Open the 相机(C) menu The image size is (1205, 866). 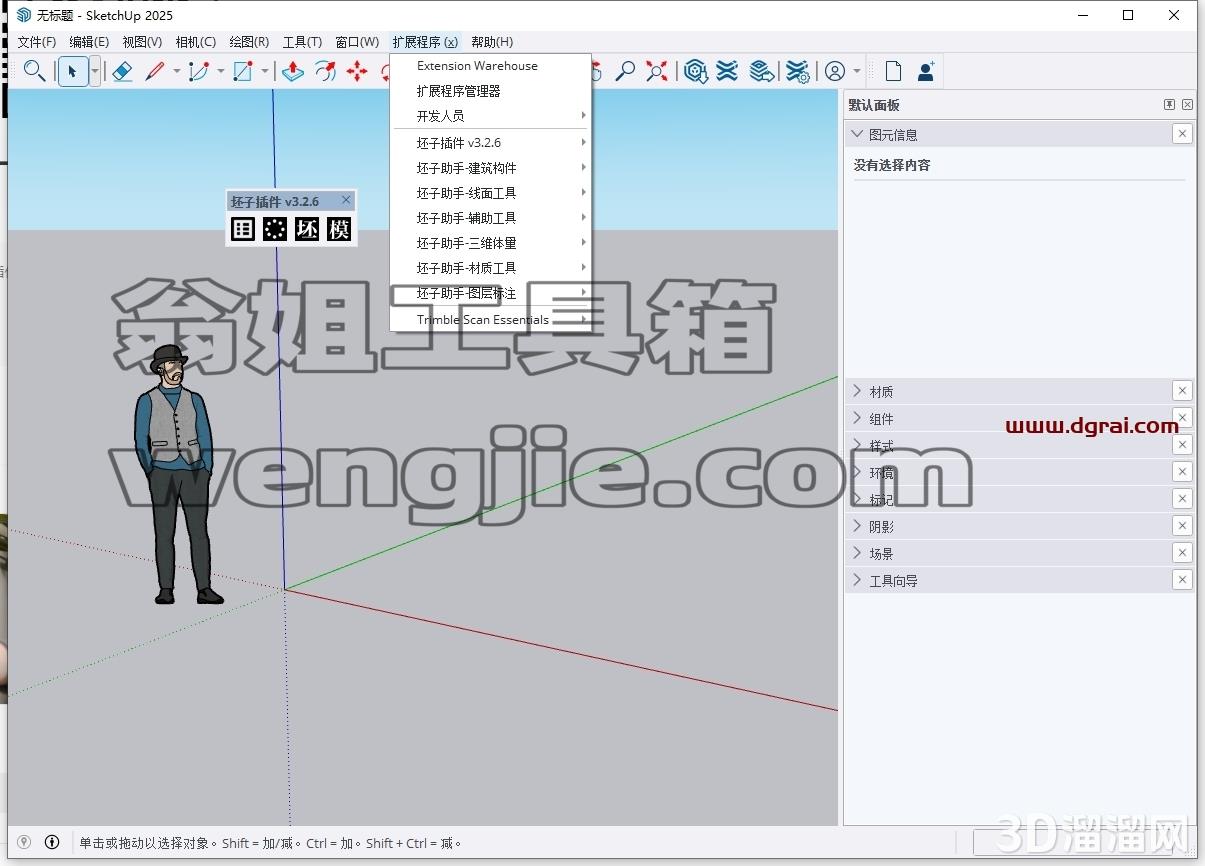coord(195,42)
